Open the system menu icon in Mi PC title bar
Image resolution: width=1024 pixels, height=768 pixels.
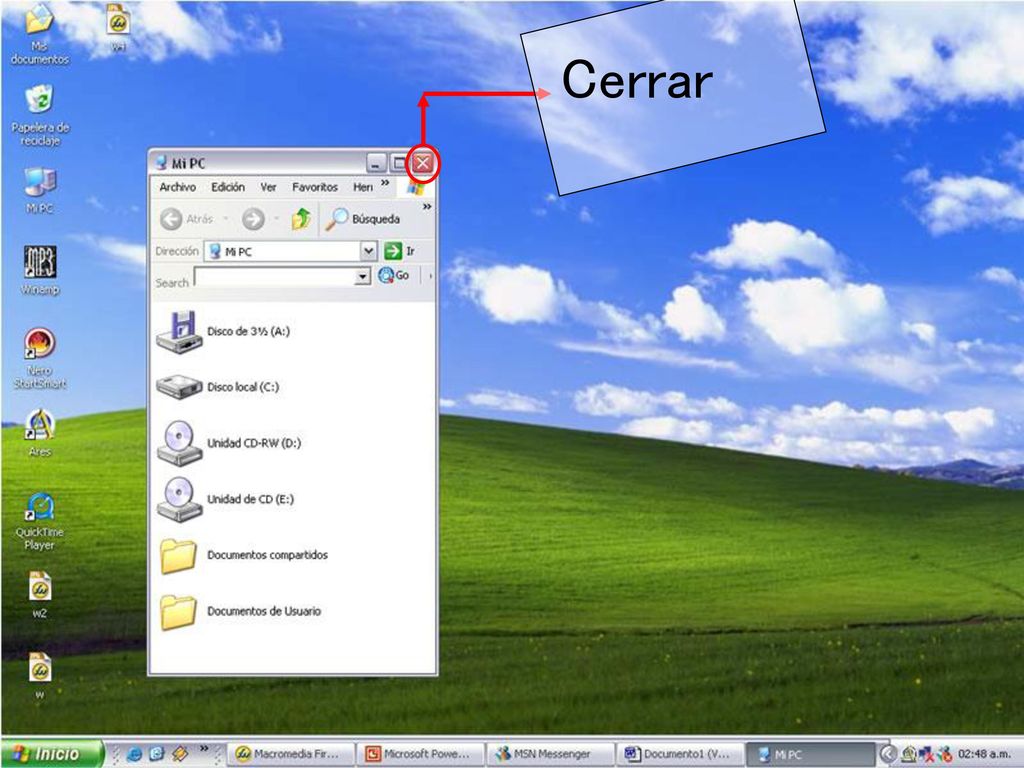[x=161, y=163]
